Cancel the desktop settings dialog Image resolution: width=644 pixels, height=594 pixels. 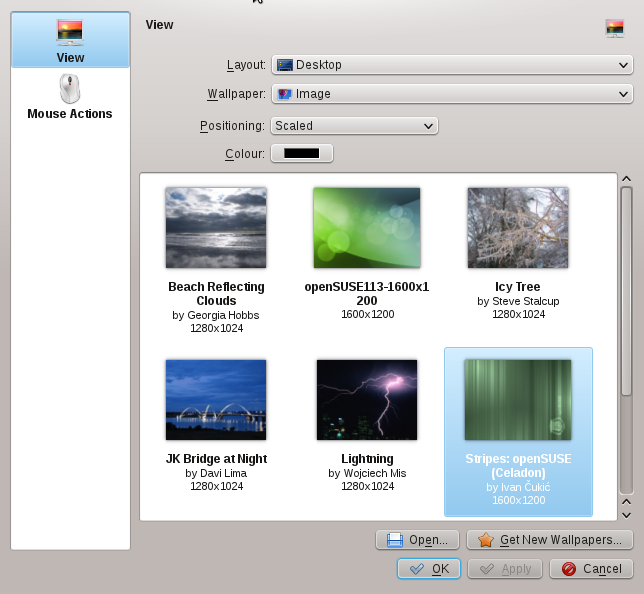click(591, 569)
